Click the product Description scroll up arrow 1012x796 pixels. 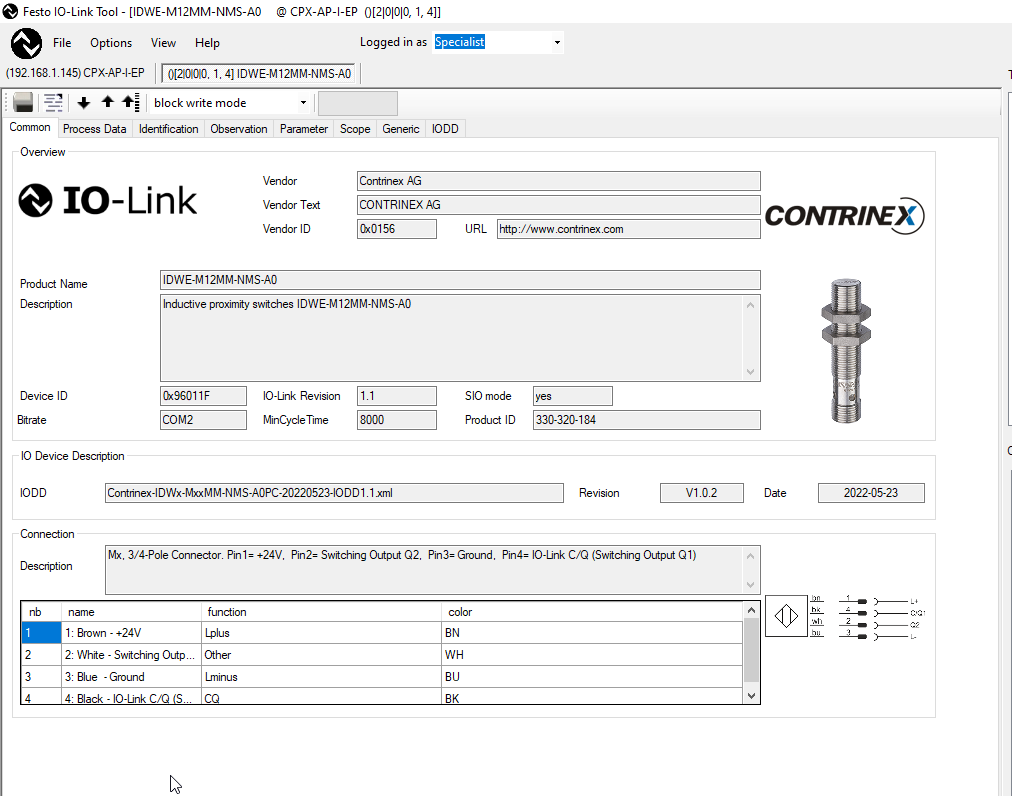pos(751,305)
